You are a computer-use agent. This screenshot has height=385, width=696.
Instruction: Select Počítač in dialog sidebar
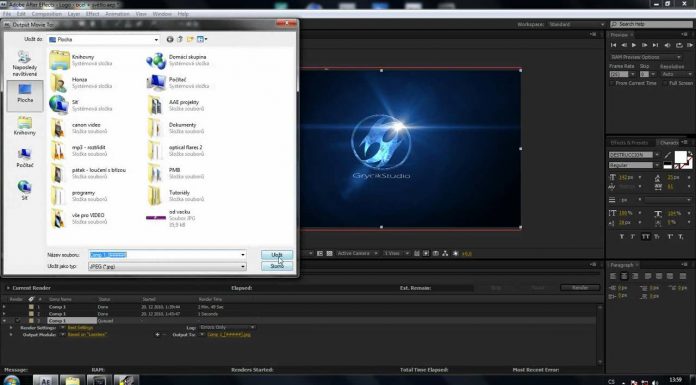25,159
